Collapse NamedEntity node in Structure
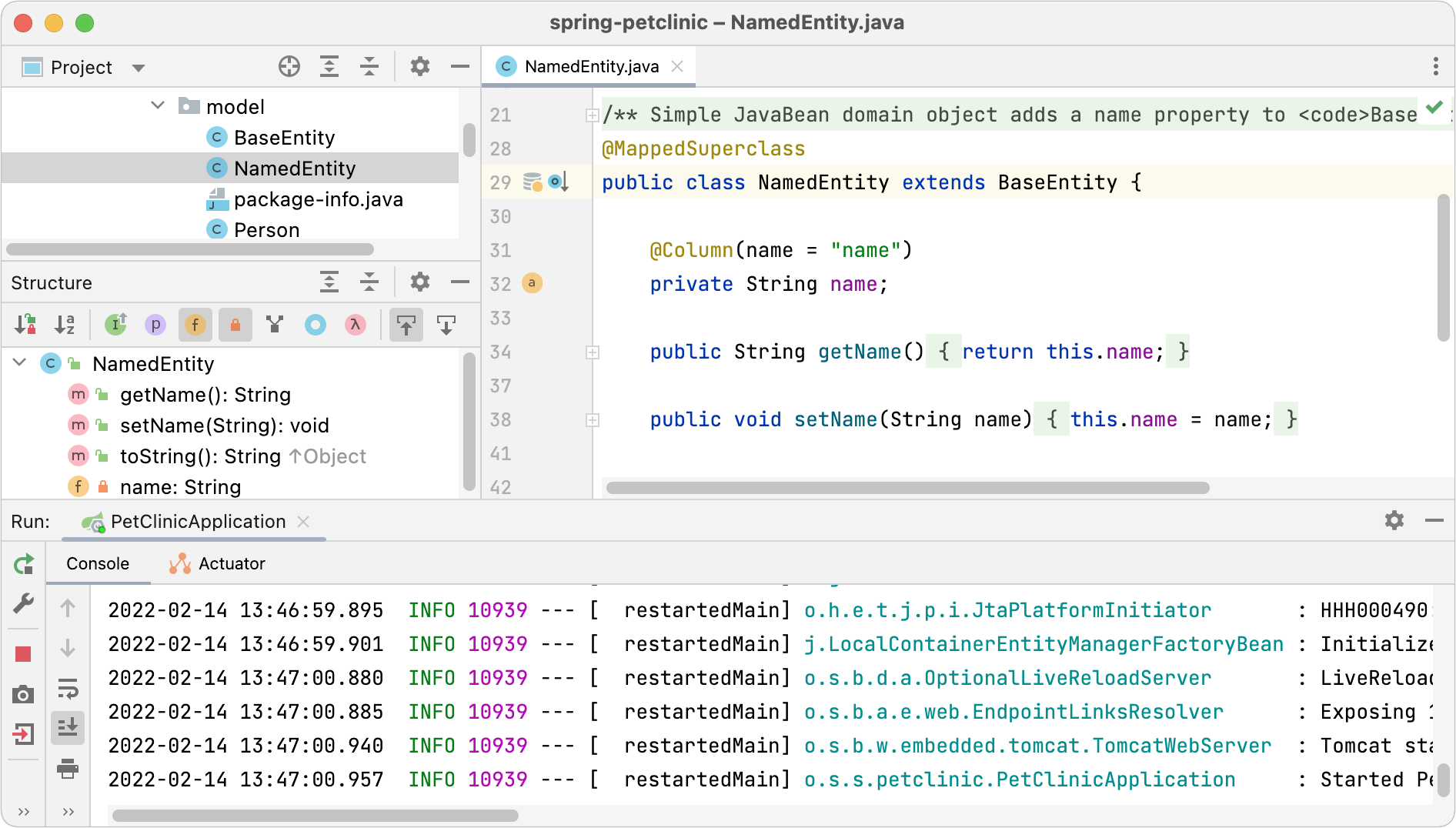This screenshot has width=1456, height=828. click(x=20, y=362)
